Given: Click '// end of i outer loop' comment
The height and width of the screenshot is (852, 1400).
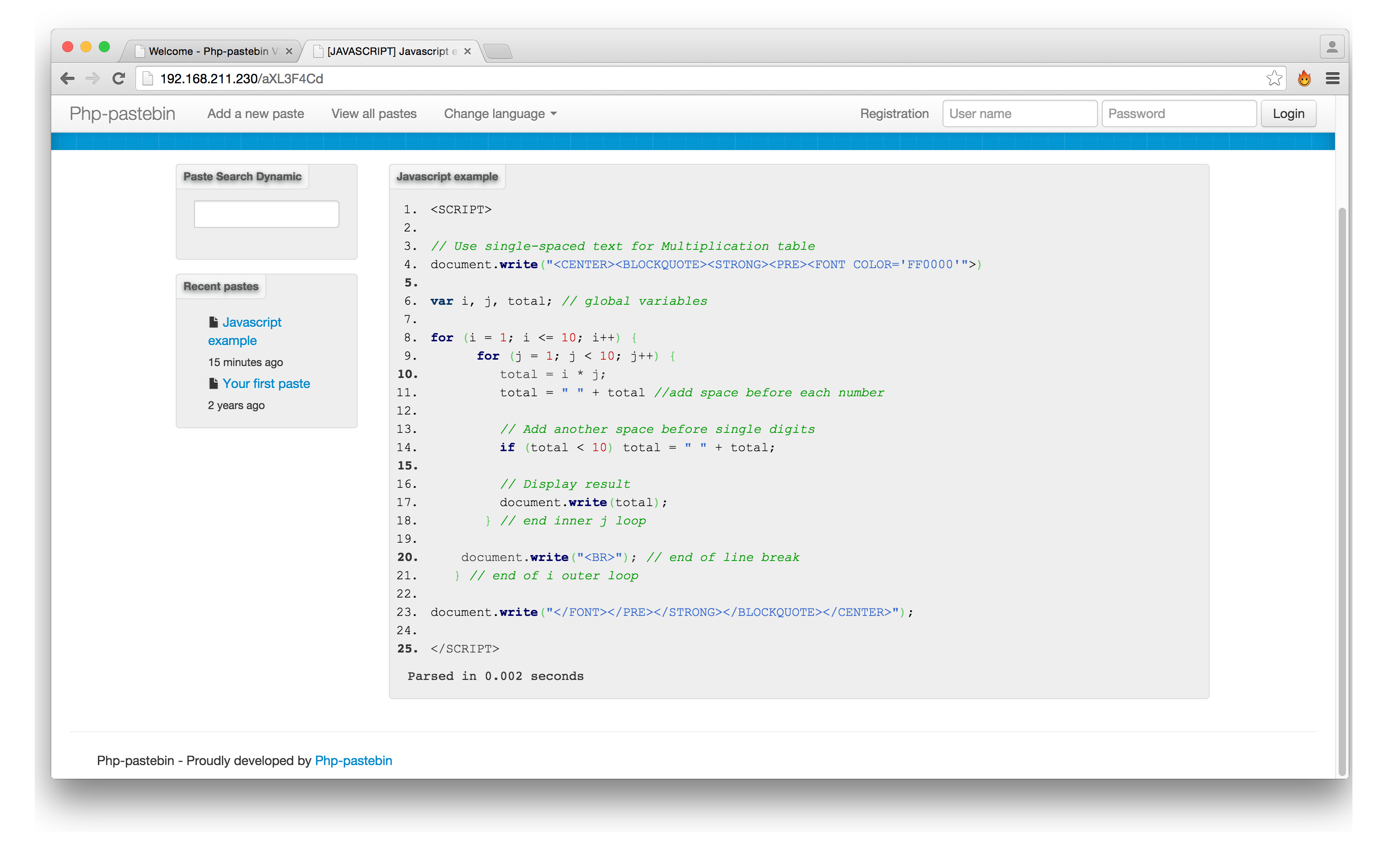Looking at the screenshot, I should [554, 575].
